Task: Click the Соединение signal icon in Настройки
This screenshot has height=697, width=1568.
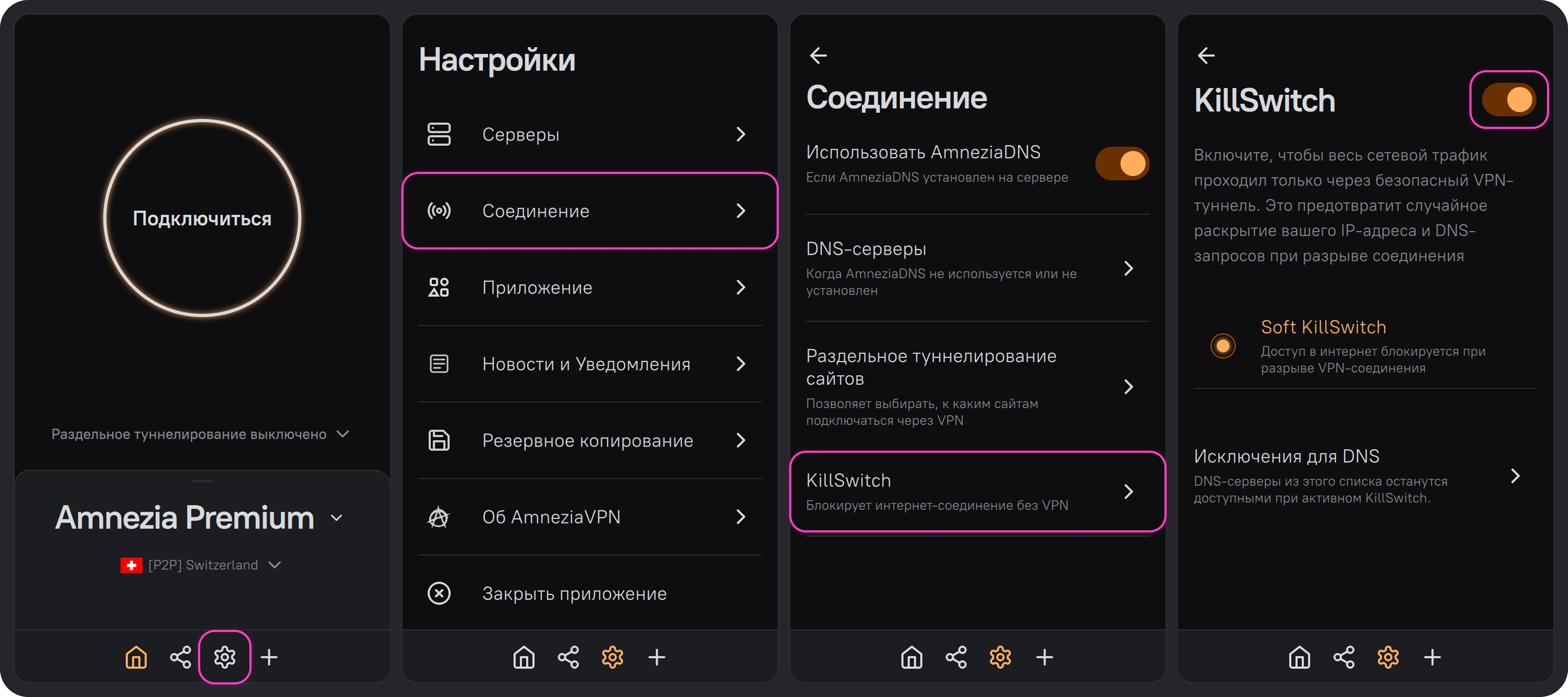Action: 439,211
